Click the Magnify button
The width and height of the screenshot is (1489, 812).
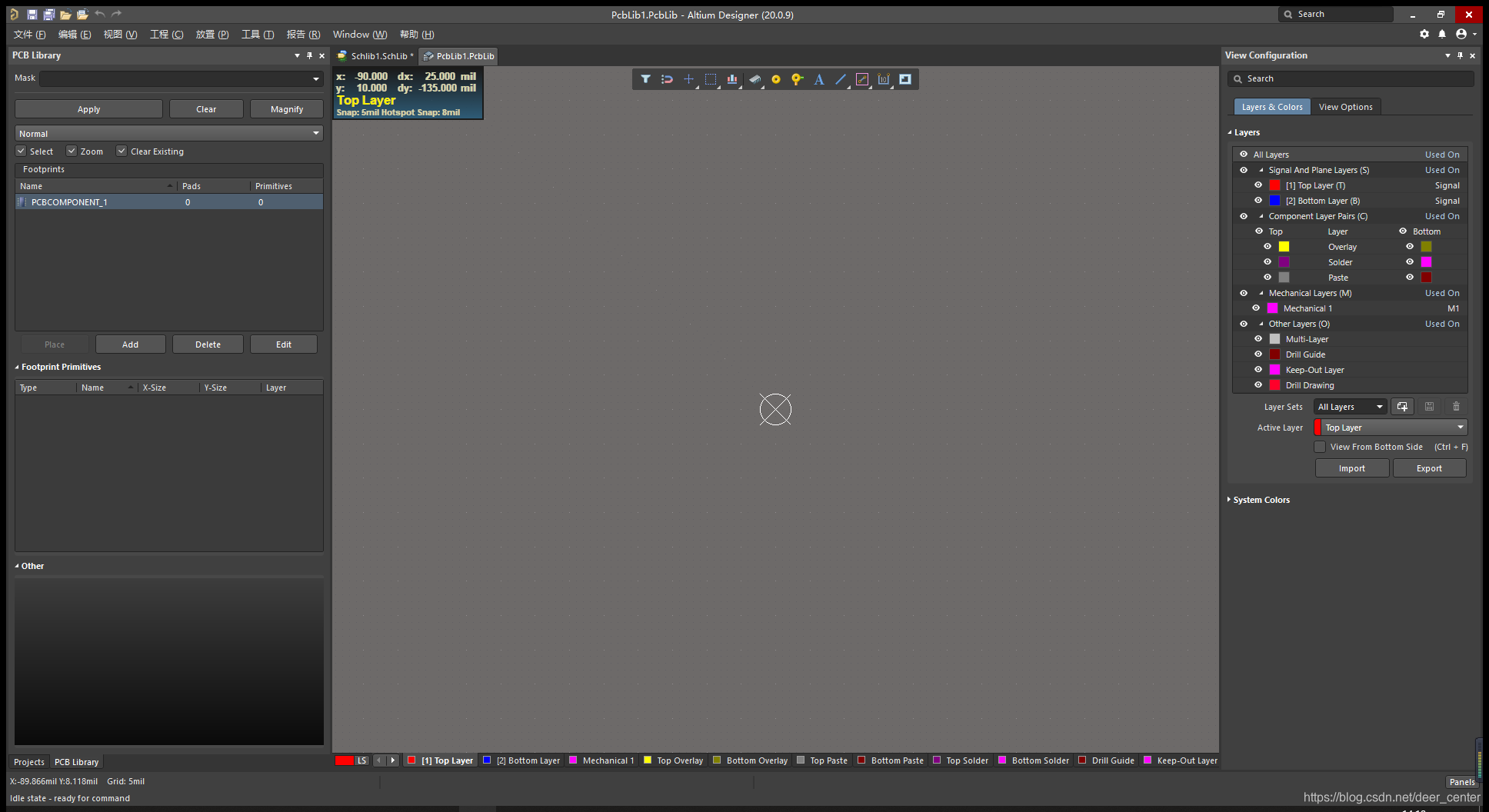click(286, 109)
